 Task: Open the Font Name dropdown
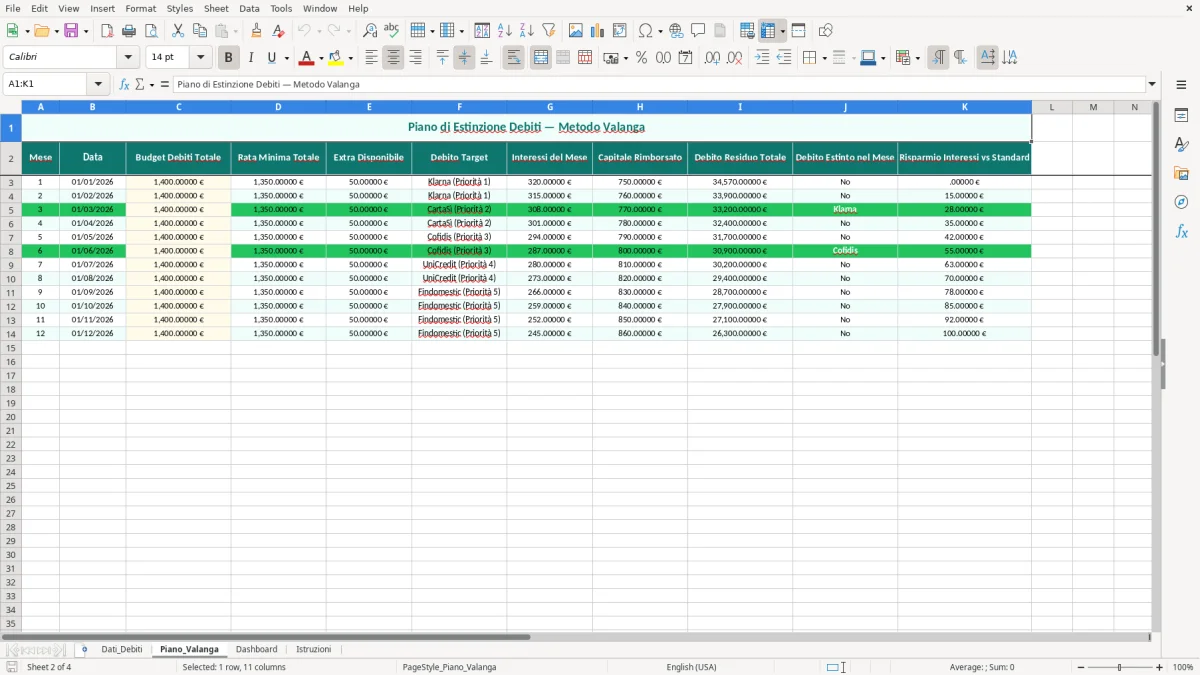[x=128, y=58]
